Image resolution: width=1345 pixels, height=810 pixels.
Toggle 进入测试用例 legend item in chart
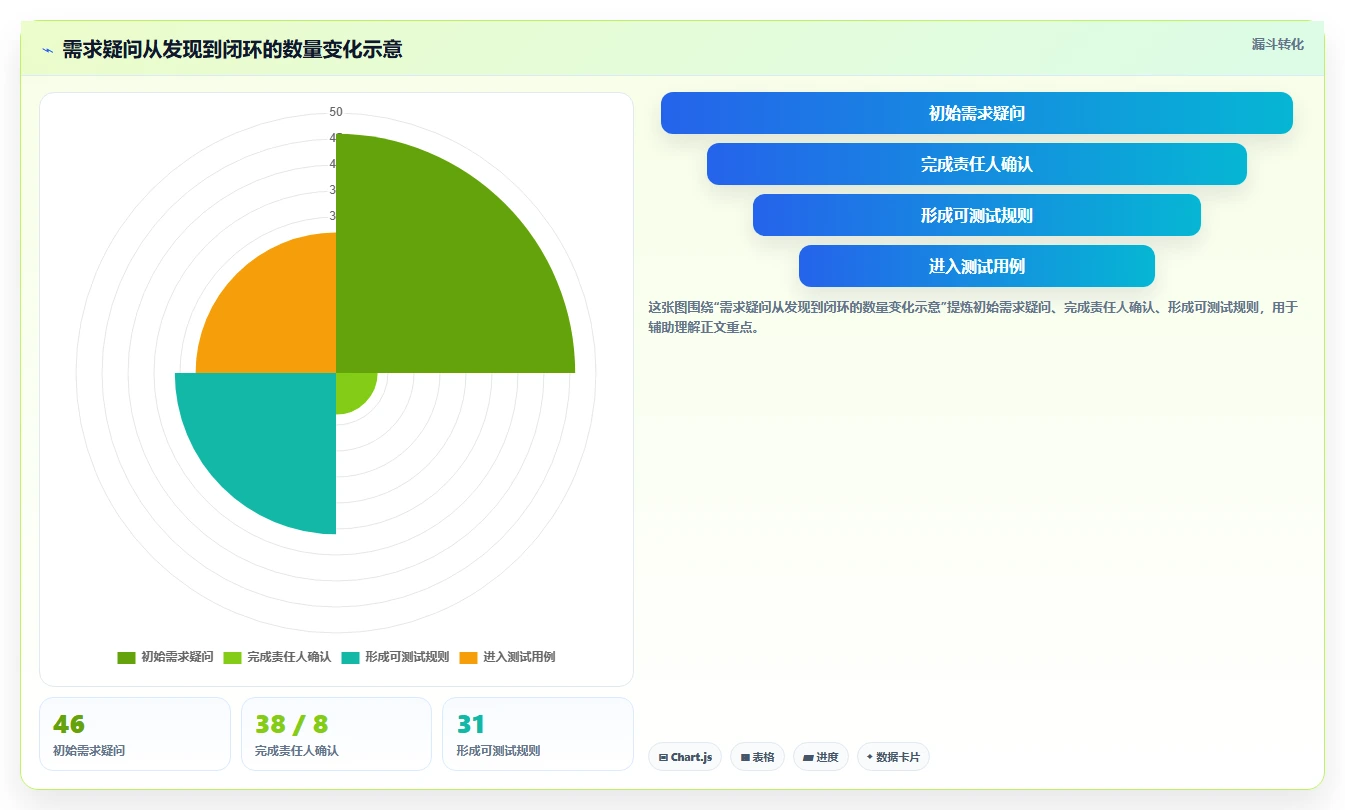click(507, 657)
